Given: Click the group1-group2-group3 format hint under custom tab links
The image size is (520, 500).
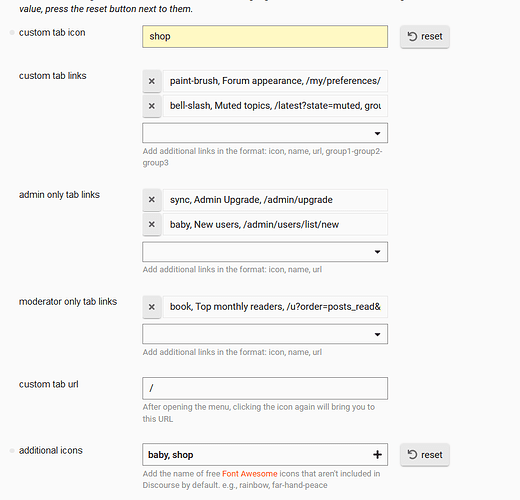Looking at the screenshot, I should [262, 157].
